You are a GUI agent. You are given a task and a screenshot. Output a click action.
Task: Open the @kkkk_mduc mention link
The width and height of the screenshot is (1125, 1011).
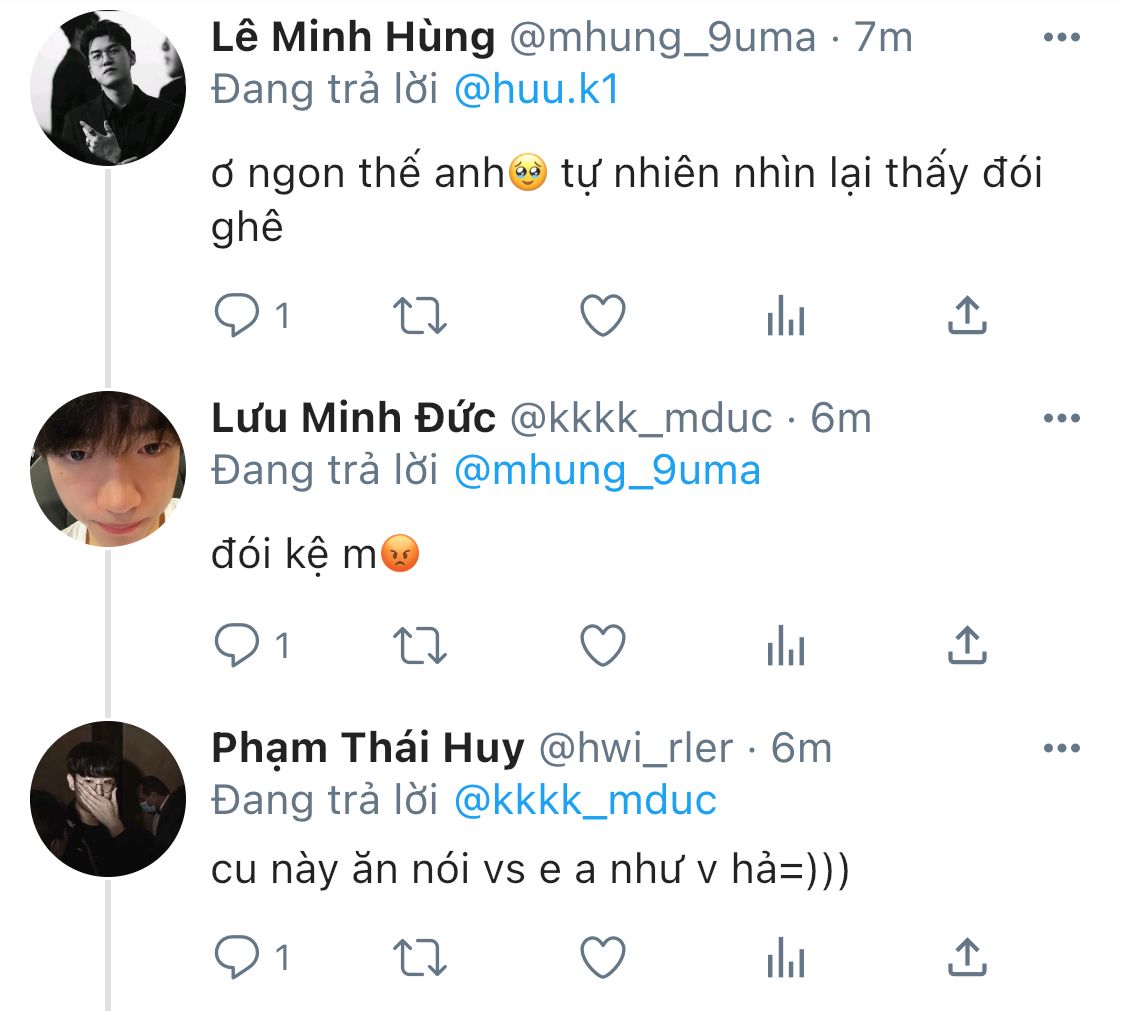[585, 800]
